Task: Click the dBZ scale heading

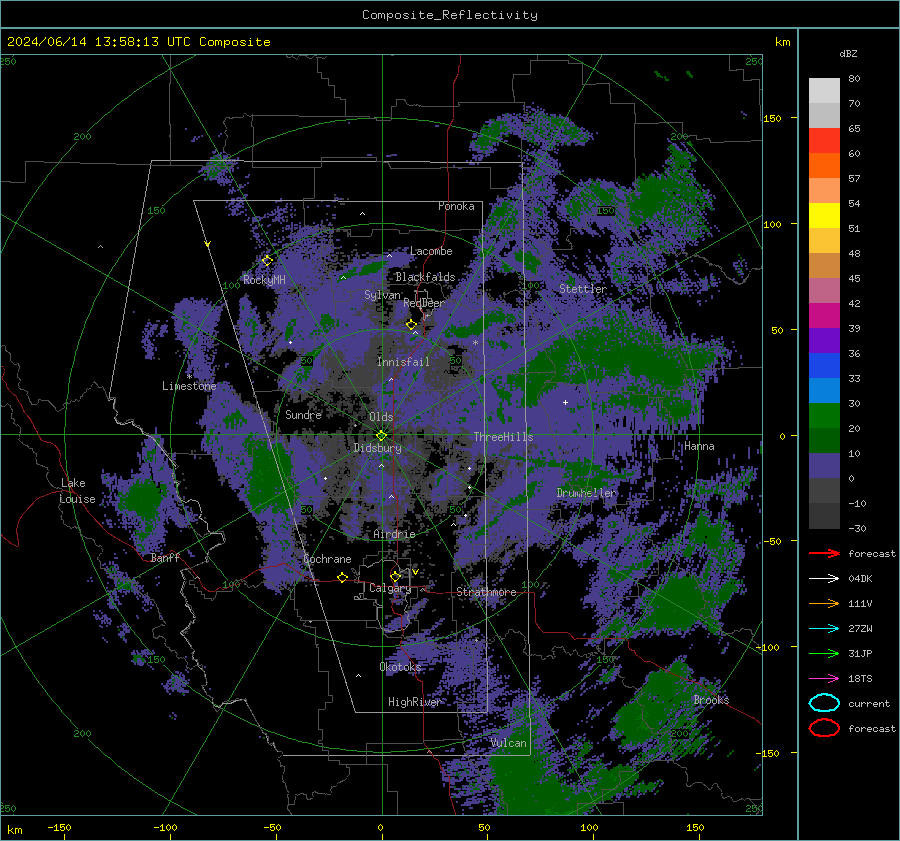Action: click(x=848, y=54)
